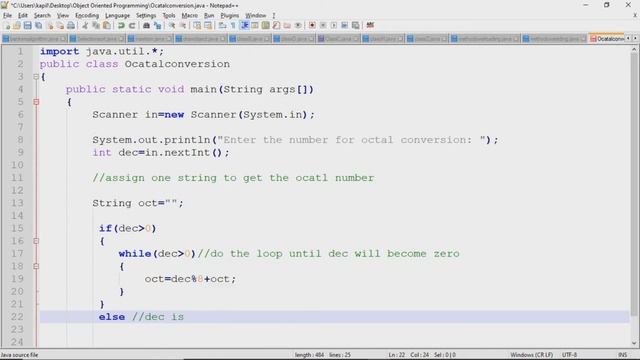This screenshot has height=360, width=640.
Task: Open the User Defined Language icon
Action: pos(255,25)
